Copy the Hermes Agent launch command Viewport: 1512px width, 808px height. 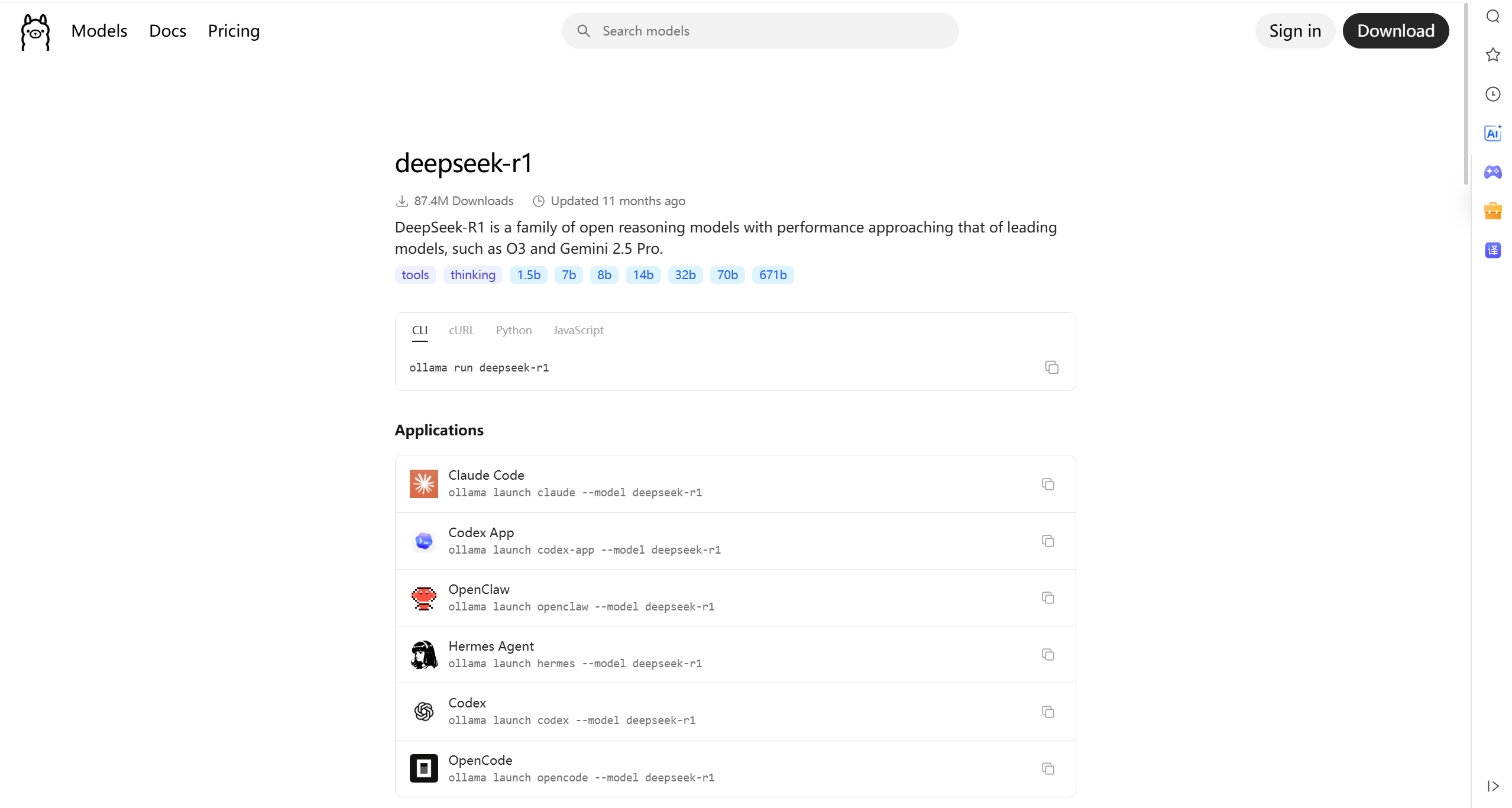1048,655
